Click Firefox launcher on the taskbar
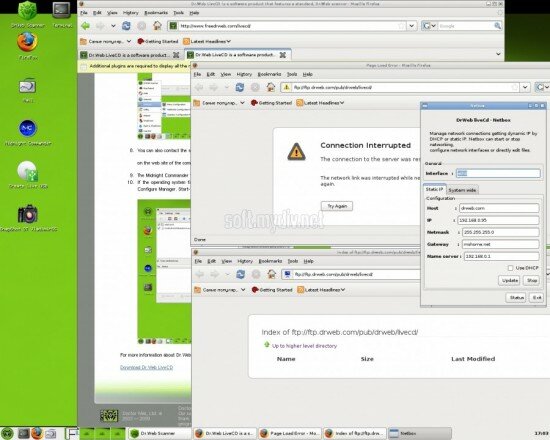 tap(37, 434)
